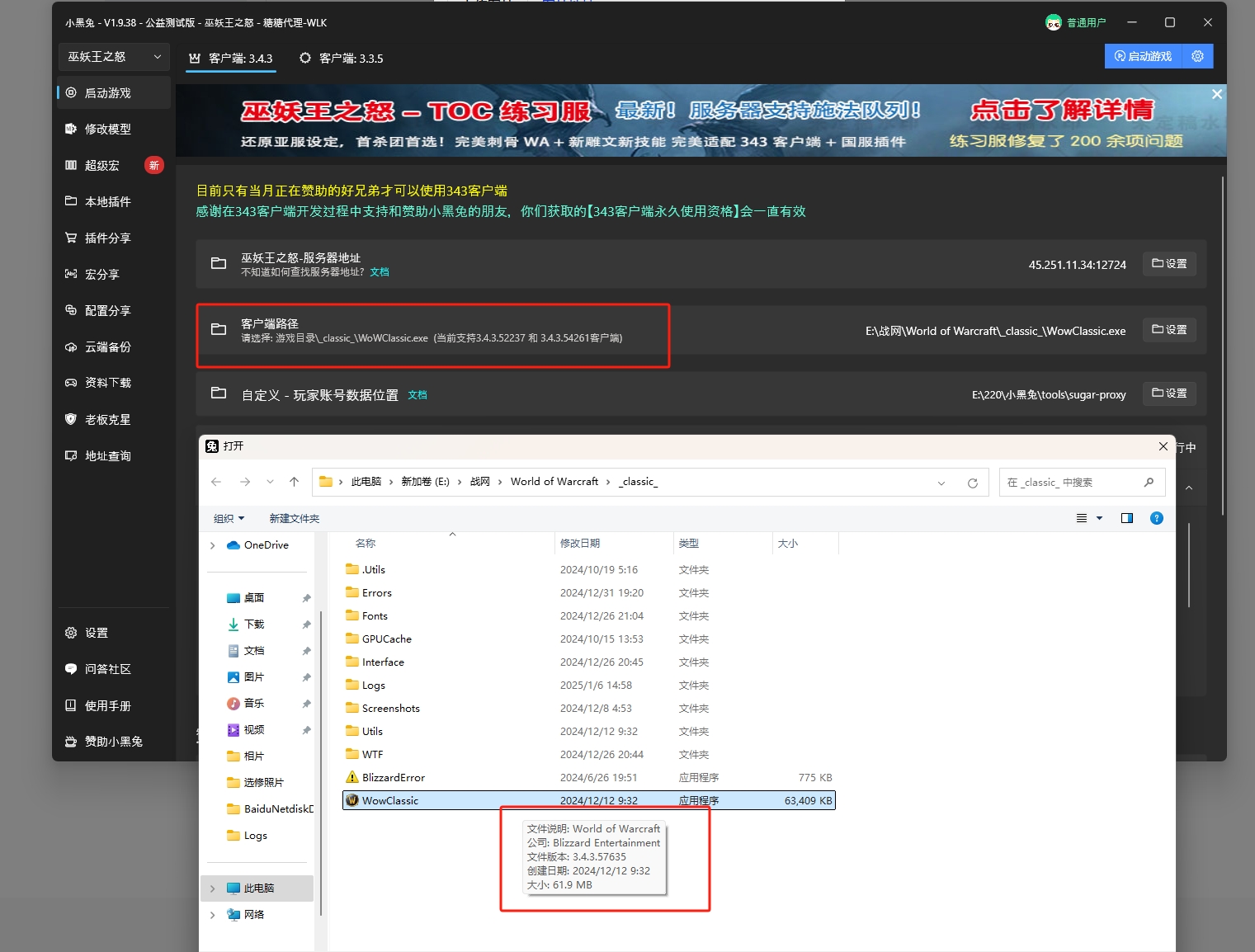The height and width of the screenshot is (952, 1255).
Task: Open the 组织 dropdown menu
Action: 229,518
